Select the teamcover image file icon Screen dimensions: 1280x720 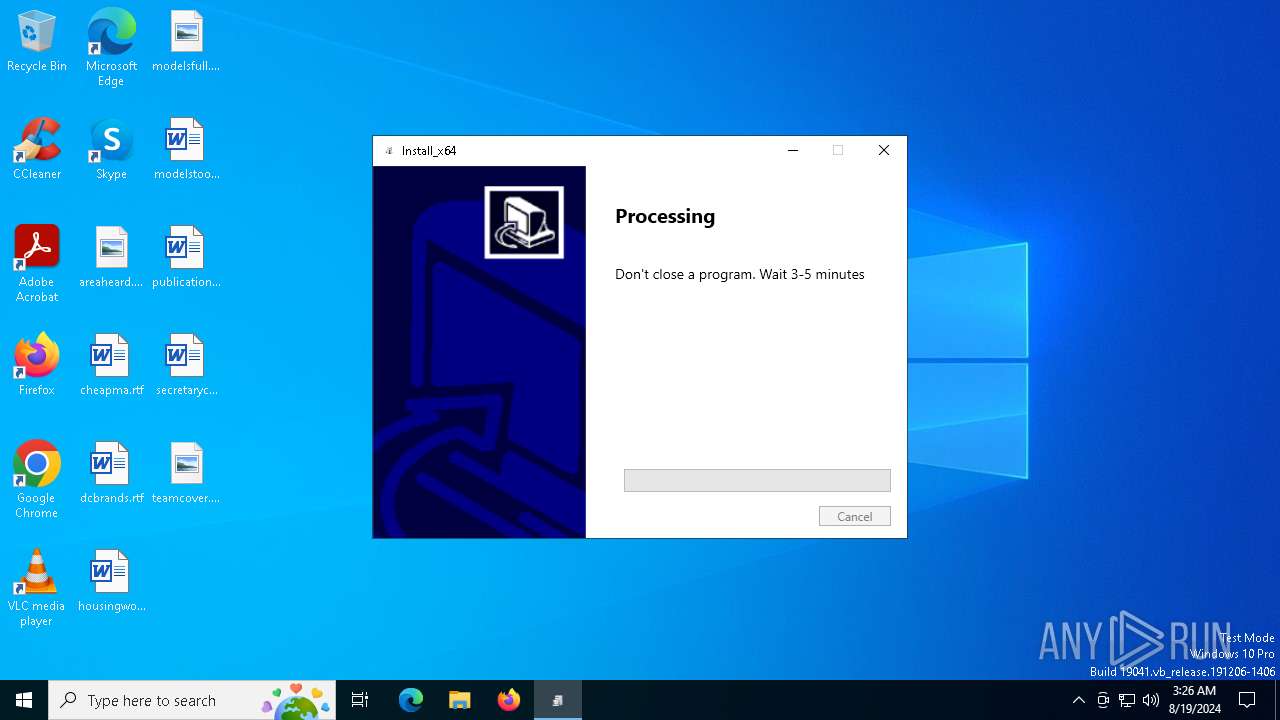(186, 474)
